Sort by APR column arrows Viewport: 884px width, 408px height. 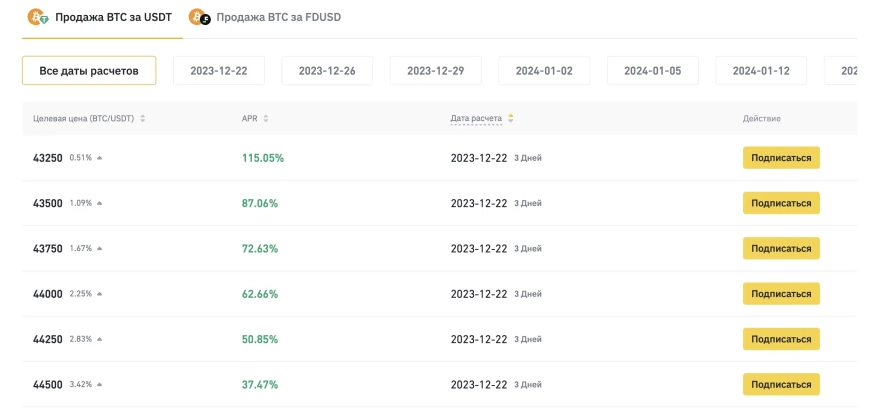(x=266, y=119)
